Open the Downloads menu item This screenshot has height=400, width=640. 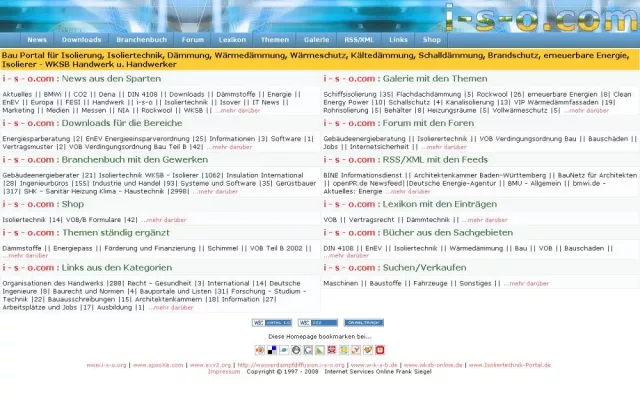coord(81,40)
